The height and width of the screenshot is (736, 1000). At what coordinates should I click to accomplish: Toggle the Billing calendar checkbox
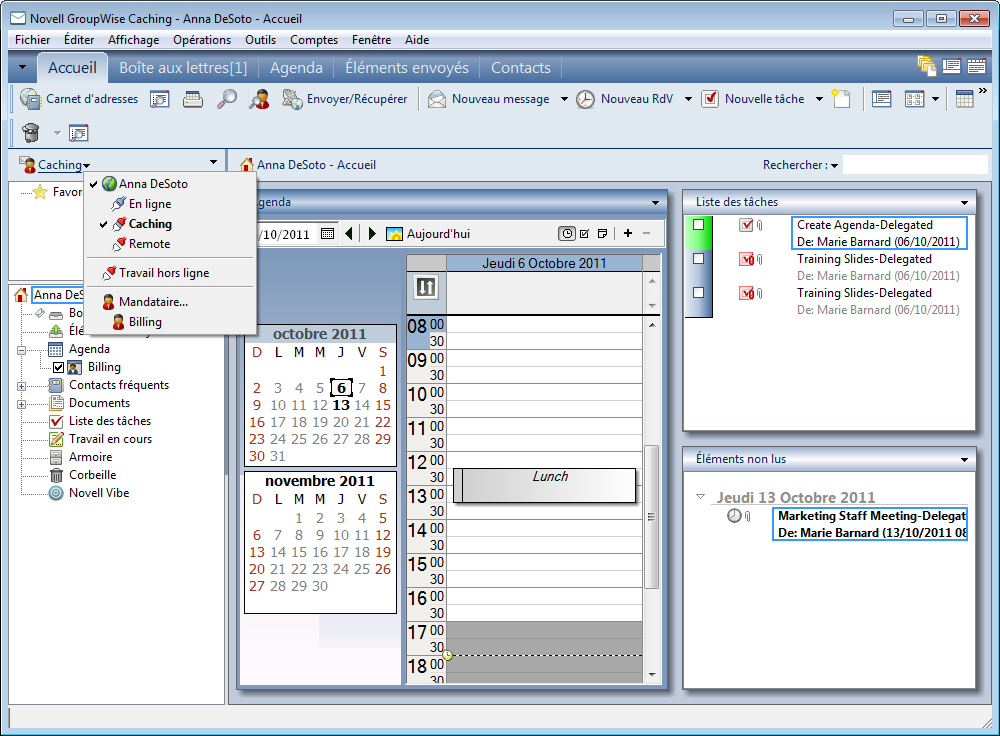pos(58,367)
